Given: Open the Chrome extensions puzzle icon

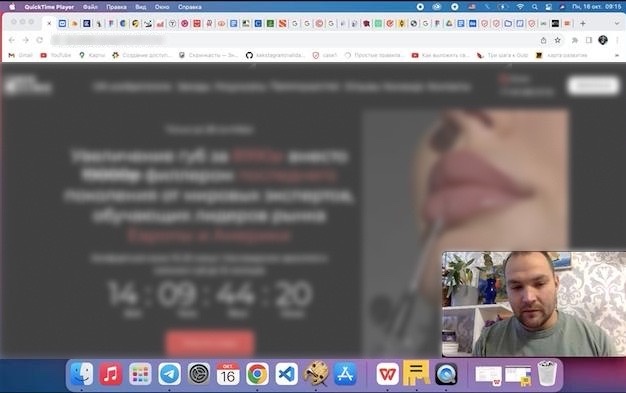Looking at the screenshot, I should pos(575,40).
